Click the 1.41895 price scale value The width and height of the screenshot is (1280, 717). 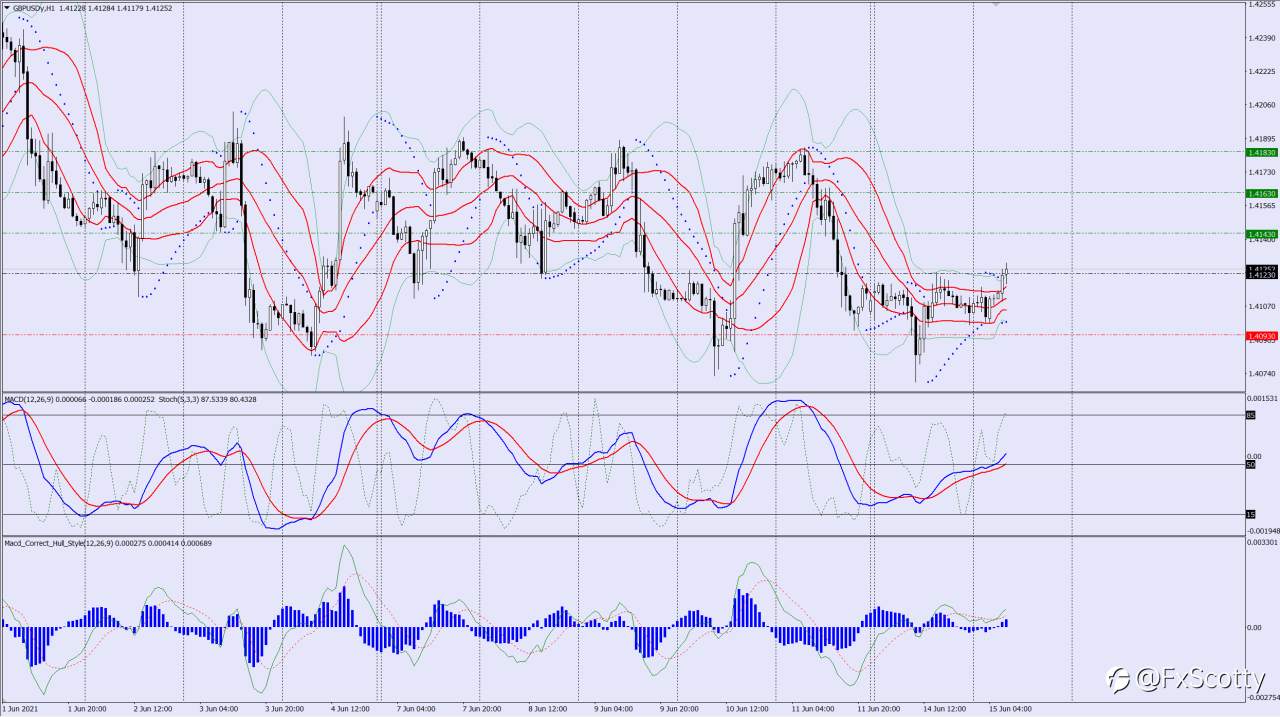pyautogui.click(x=1262, y=138)
